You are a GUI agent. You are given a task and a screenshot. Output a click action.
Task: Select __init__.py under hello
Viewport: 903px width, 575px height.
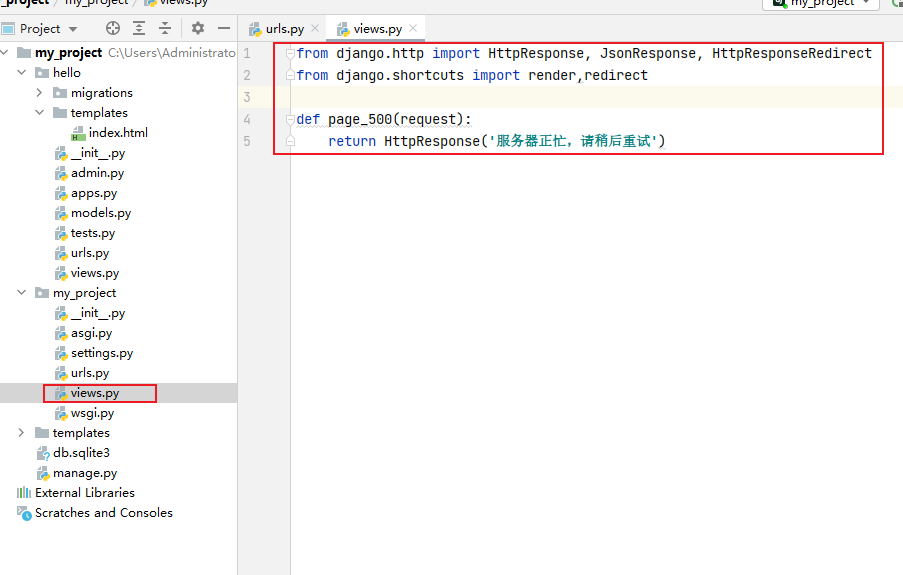pos(98,153)
